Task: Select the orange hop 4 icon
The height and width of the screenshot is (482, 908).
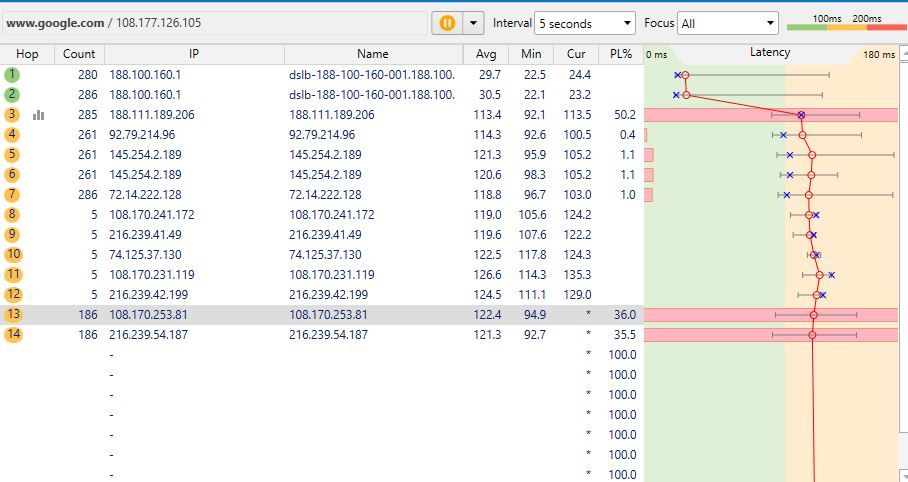Action: 12,134
